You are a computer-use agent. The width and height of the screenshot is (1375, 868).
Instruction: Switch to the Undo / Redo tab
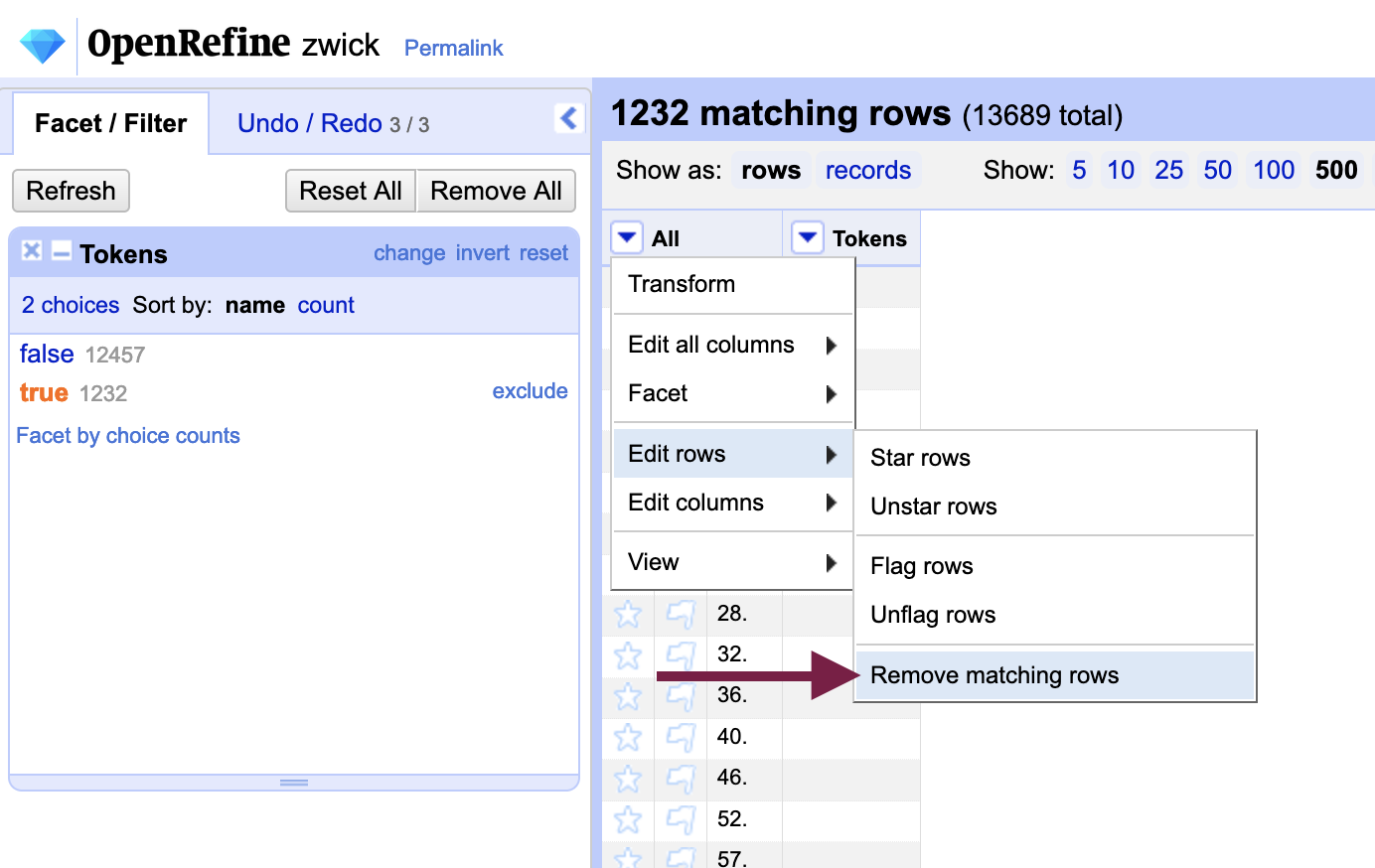click(333, 123)
